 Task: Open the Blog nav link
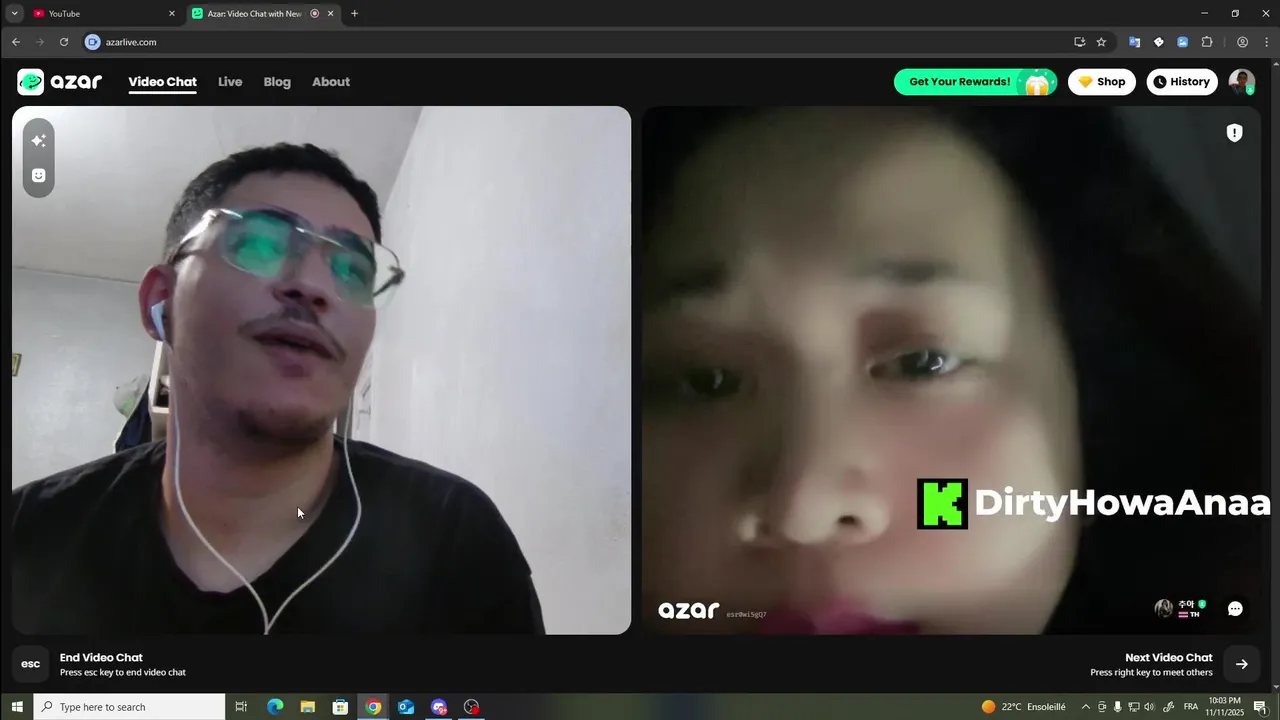tap(277, 82)
